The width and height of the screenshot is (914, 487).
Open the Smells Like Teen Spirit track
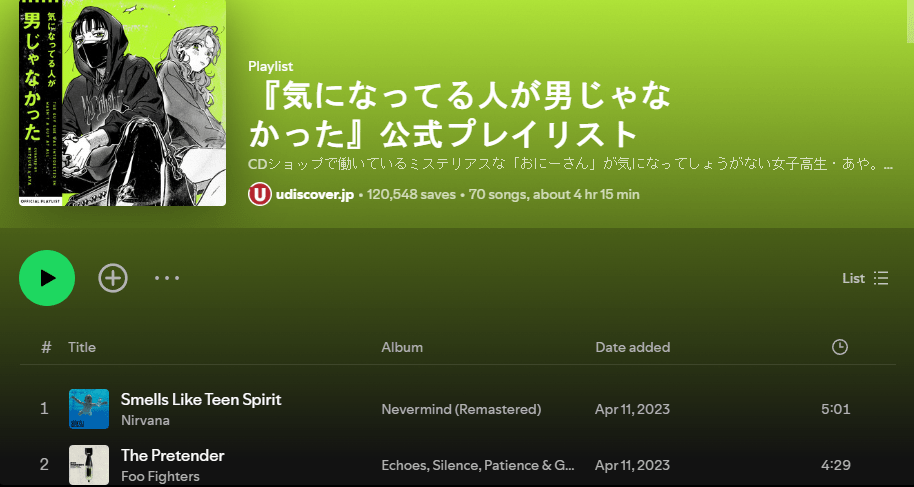[201, 399]
